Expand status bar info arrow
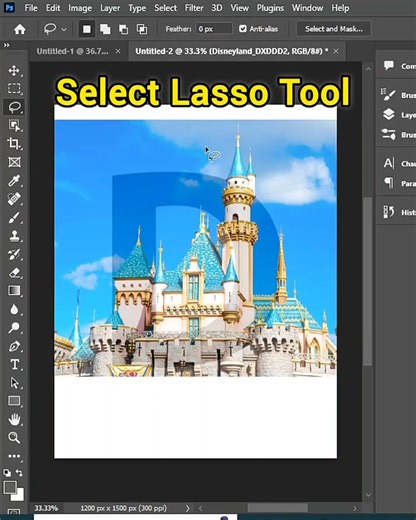 (x=188, y=508)
